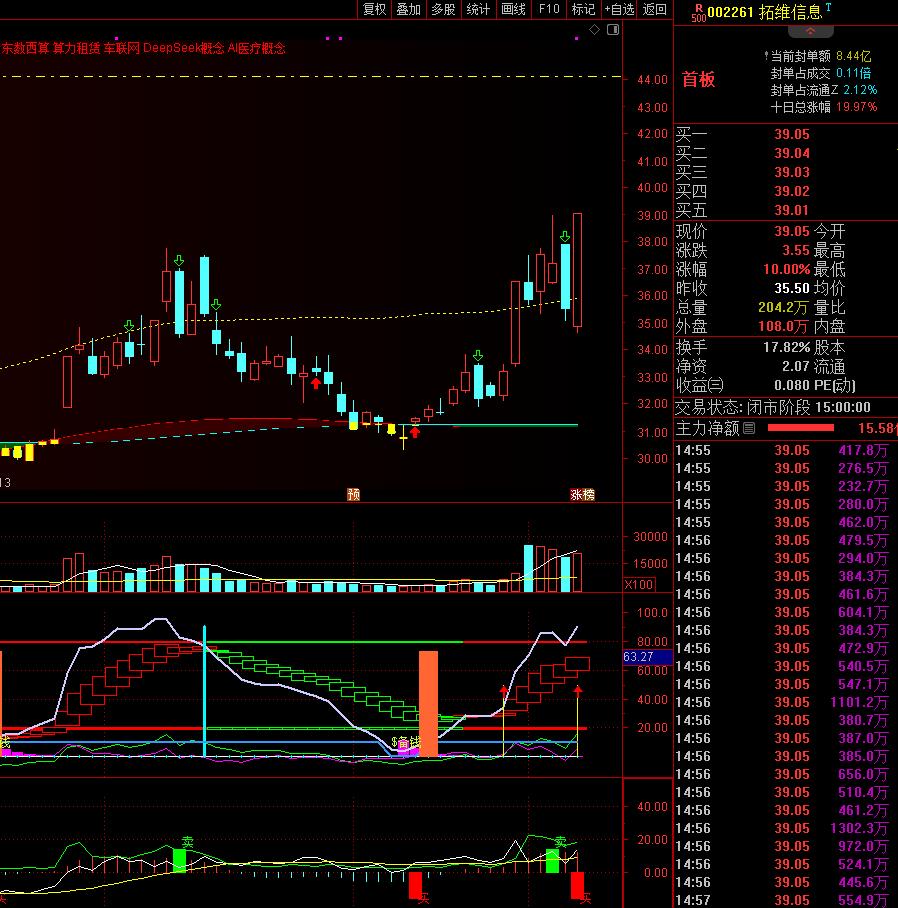Add stock via +自选 button
Viewport: 898px width, 908px height.
(620, 9)
